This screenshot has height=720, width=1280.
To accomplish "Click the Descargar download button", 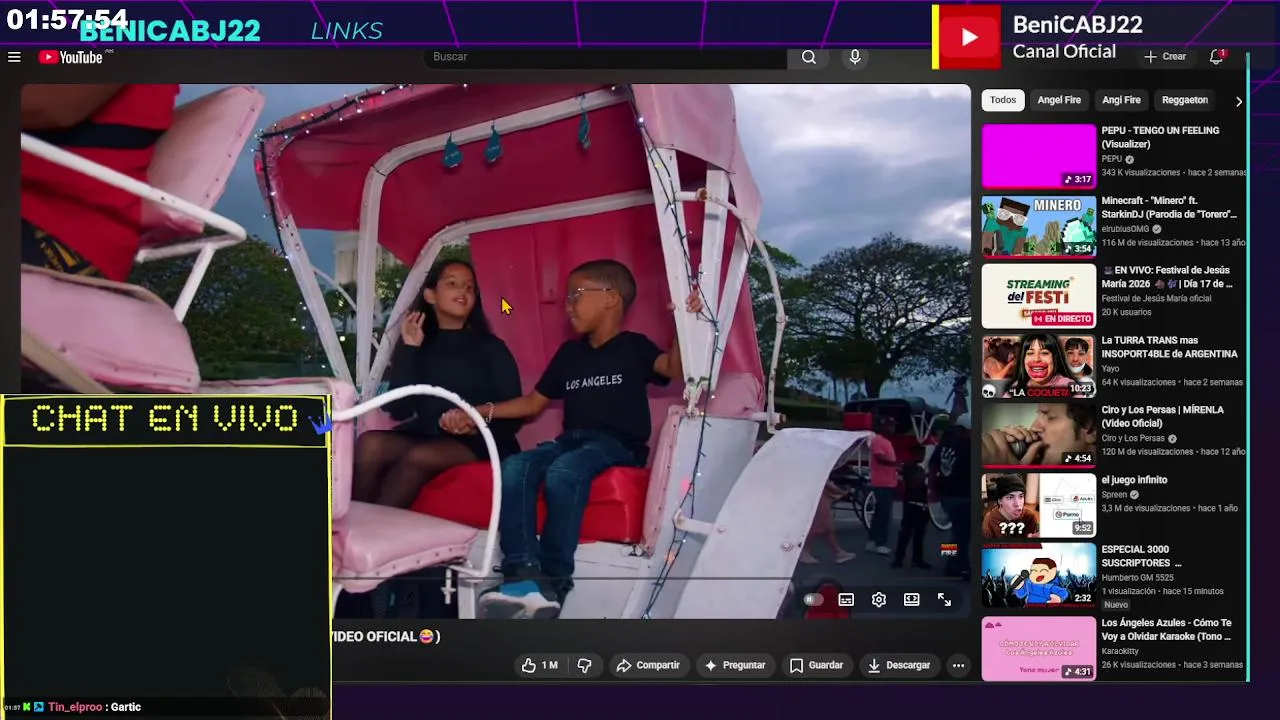I will [899, 665].
